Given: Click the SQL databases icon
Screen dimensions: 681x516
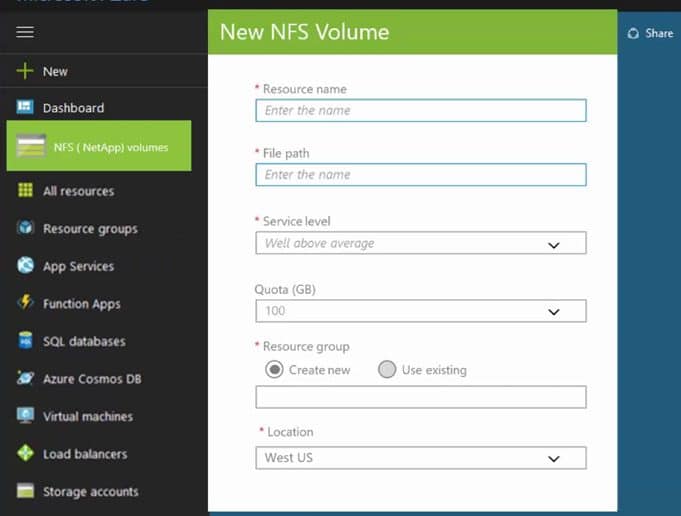Looking at the screenshot, I should pos(25,340).
